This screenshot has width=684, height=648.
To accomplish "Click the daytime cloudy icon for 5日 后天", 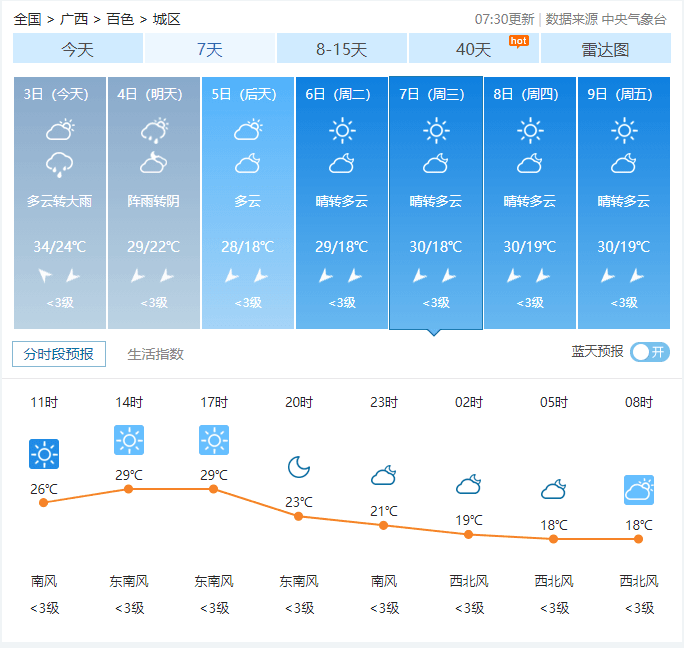I will (x=248, y=130).
